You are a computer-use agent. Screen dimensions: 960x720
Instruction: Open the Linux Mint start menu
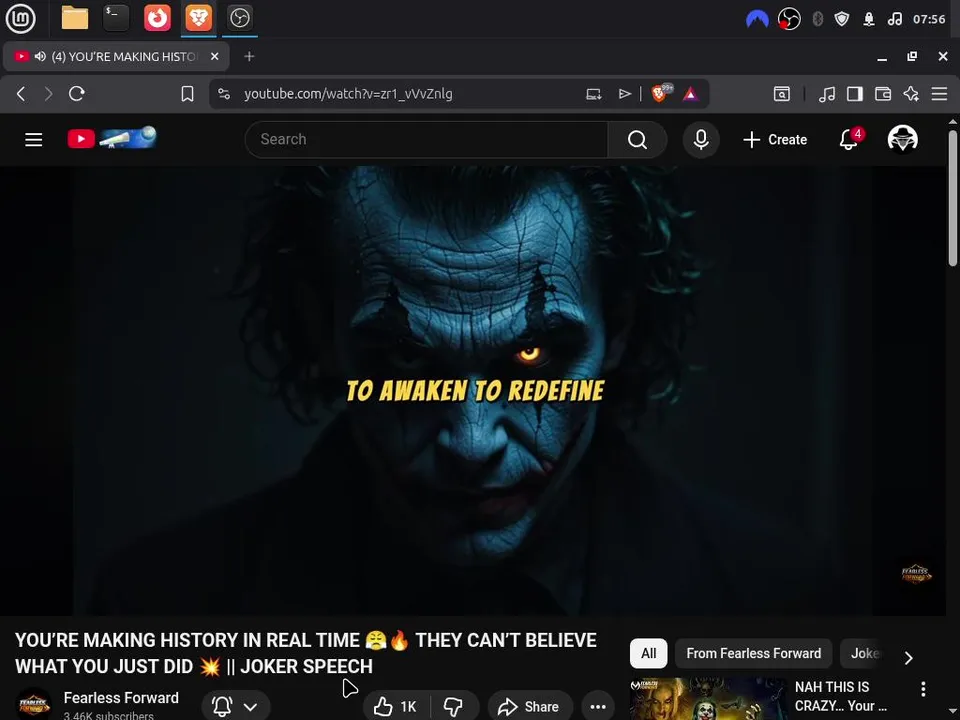[x=20, y=18]
